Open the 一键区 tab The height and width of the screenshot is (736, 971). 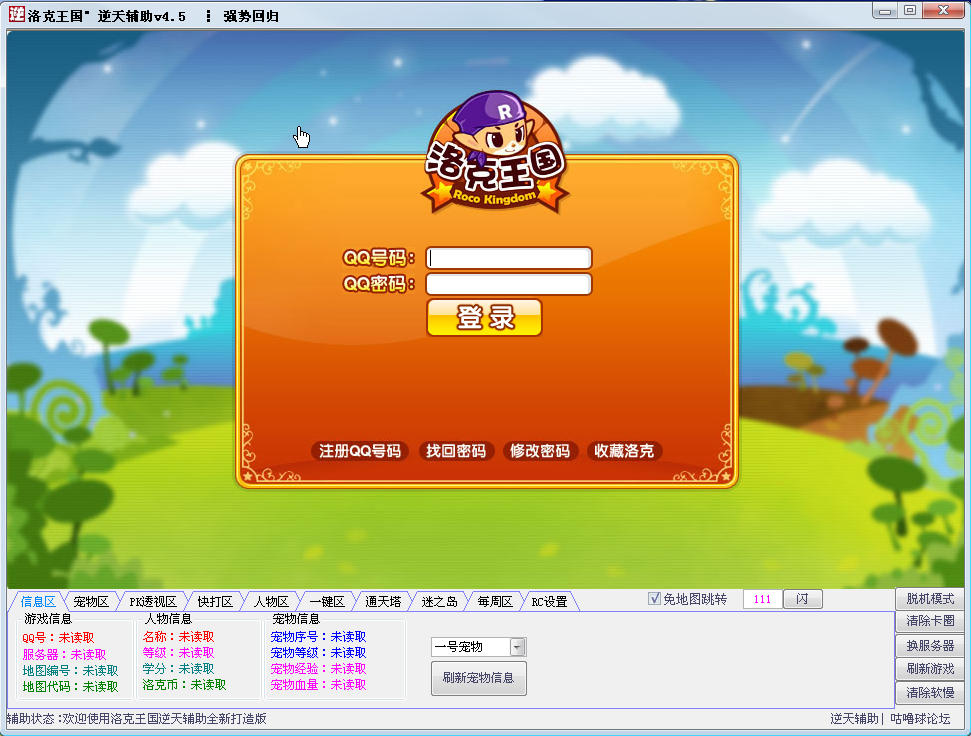(324, 600)
